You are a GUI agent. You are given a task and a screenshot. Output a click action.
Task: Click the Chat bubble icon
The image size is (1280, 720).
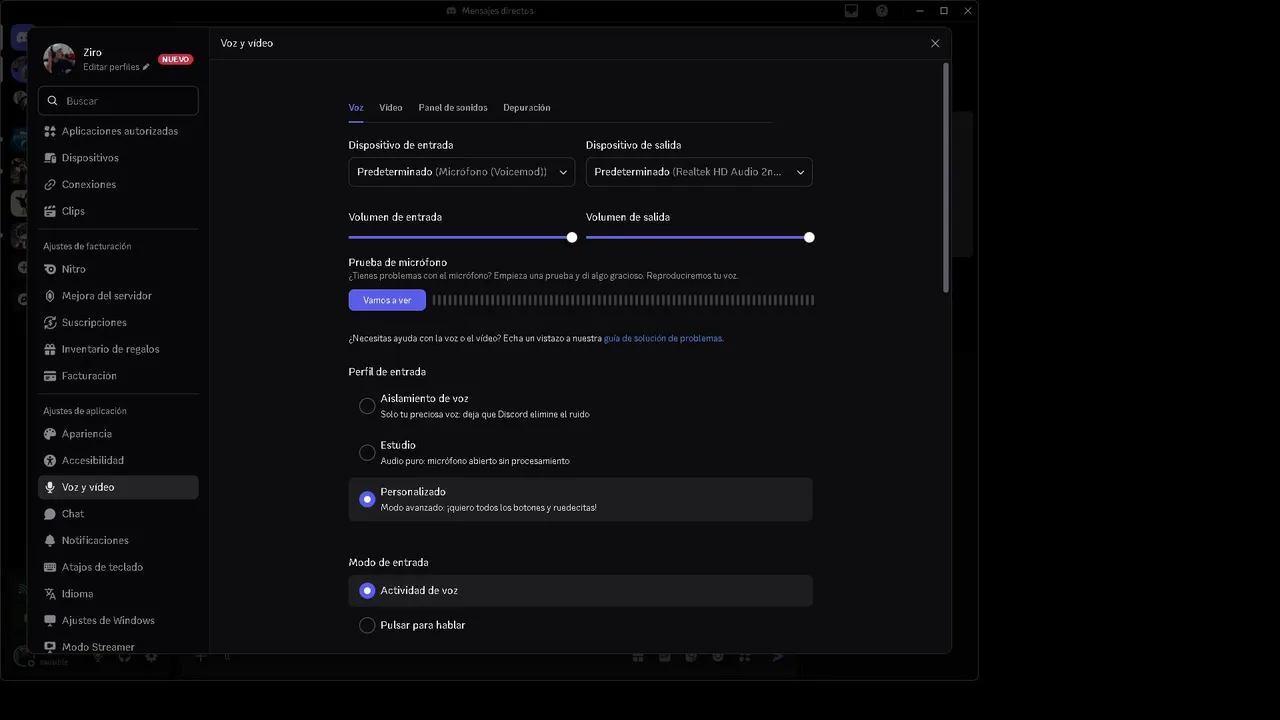pos(51,514)
